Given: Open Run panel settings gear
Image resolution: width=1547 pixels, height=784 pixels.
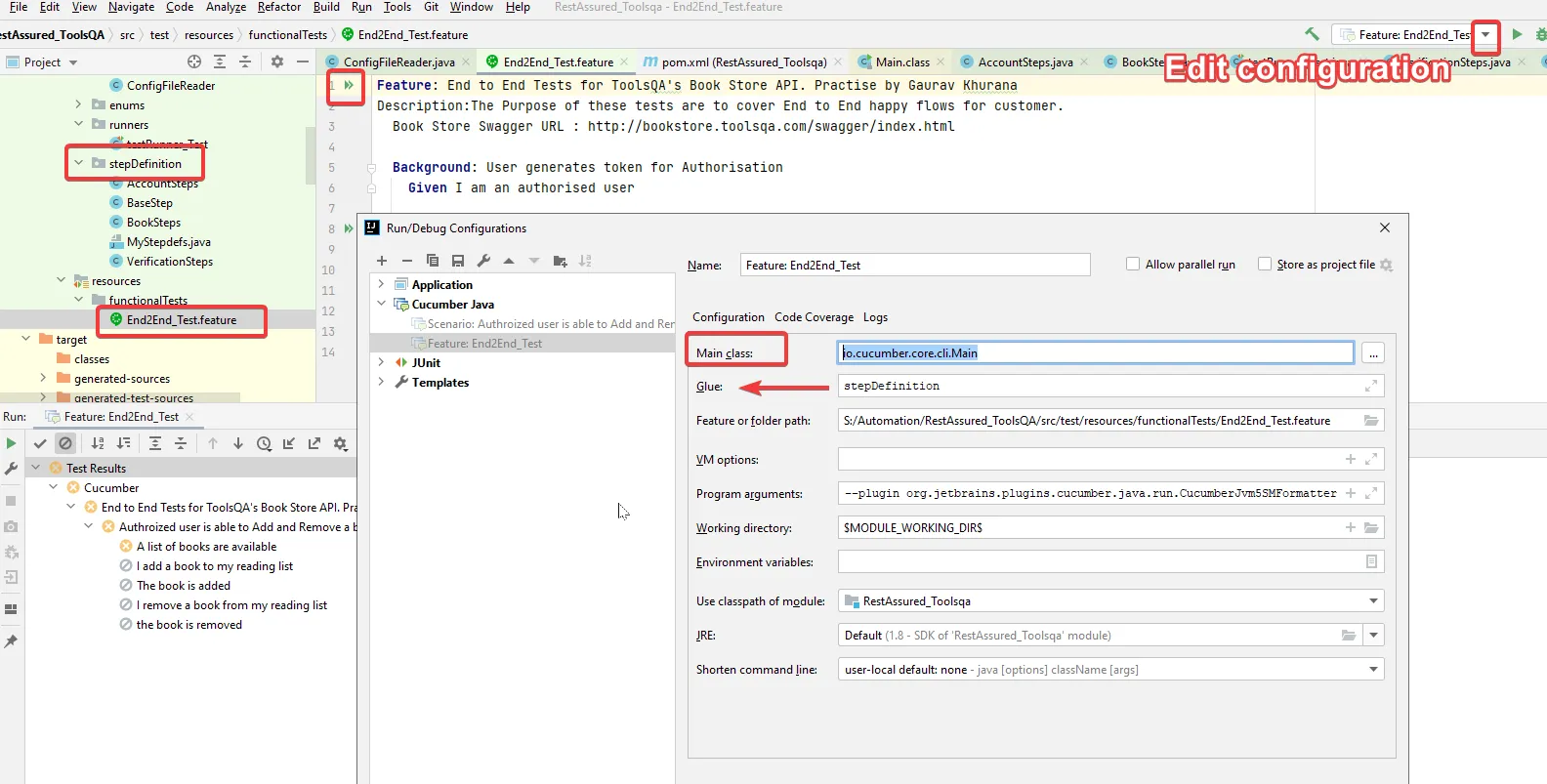Looking at the screenshot, I should pos(340,443).
